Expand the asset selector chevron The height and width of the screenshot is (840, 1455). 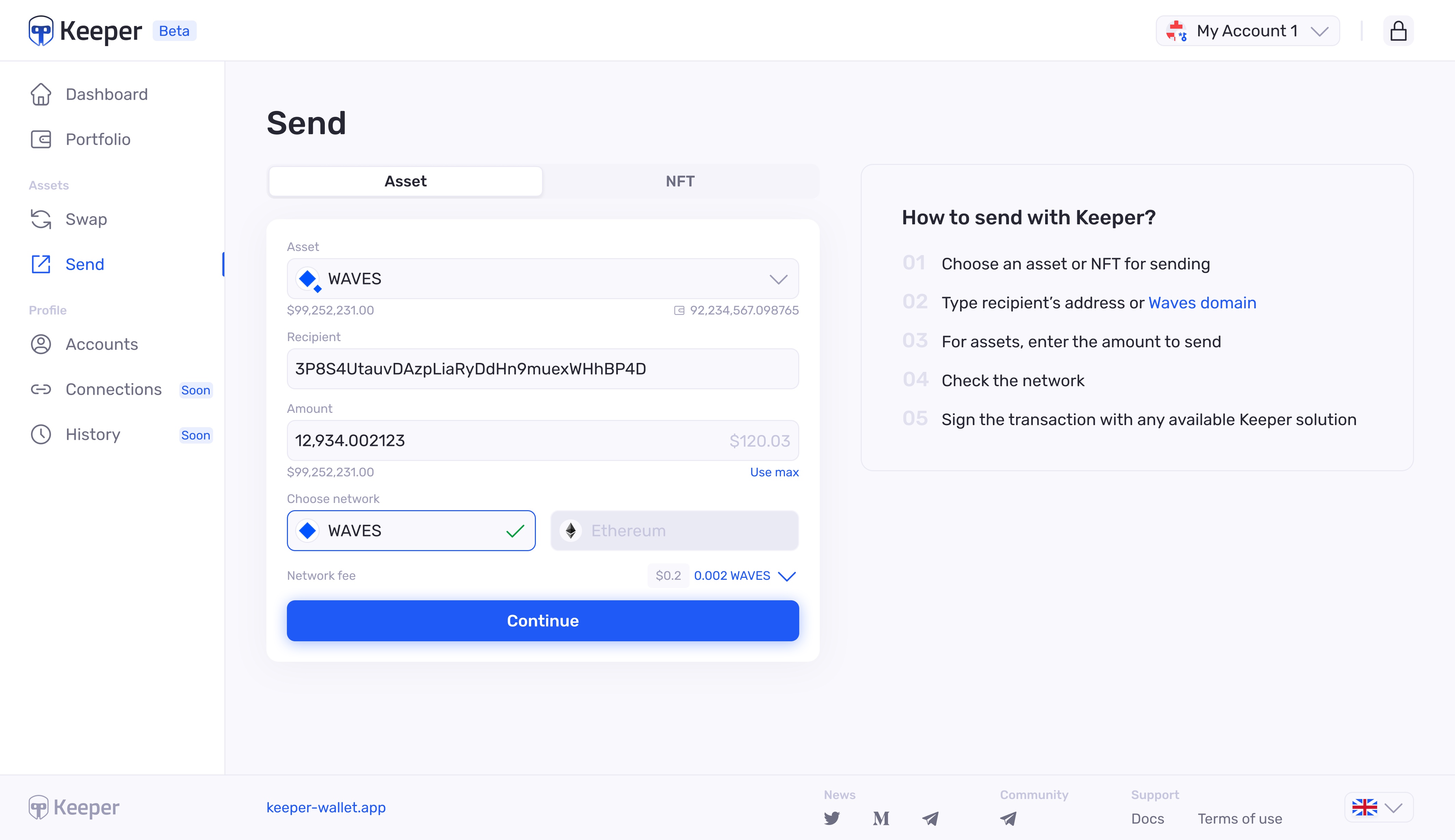(778, 279)
